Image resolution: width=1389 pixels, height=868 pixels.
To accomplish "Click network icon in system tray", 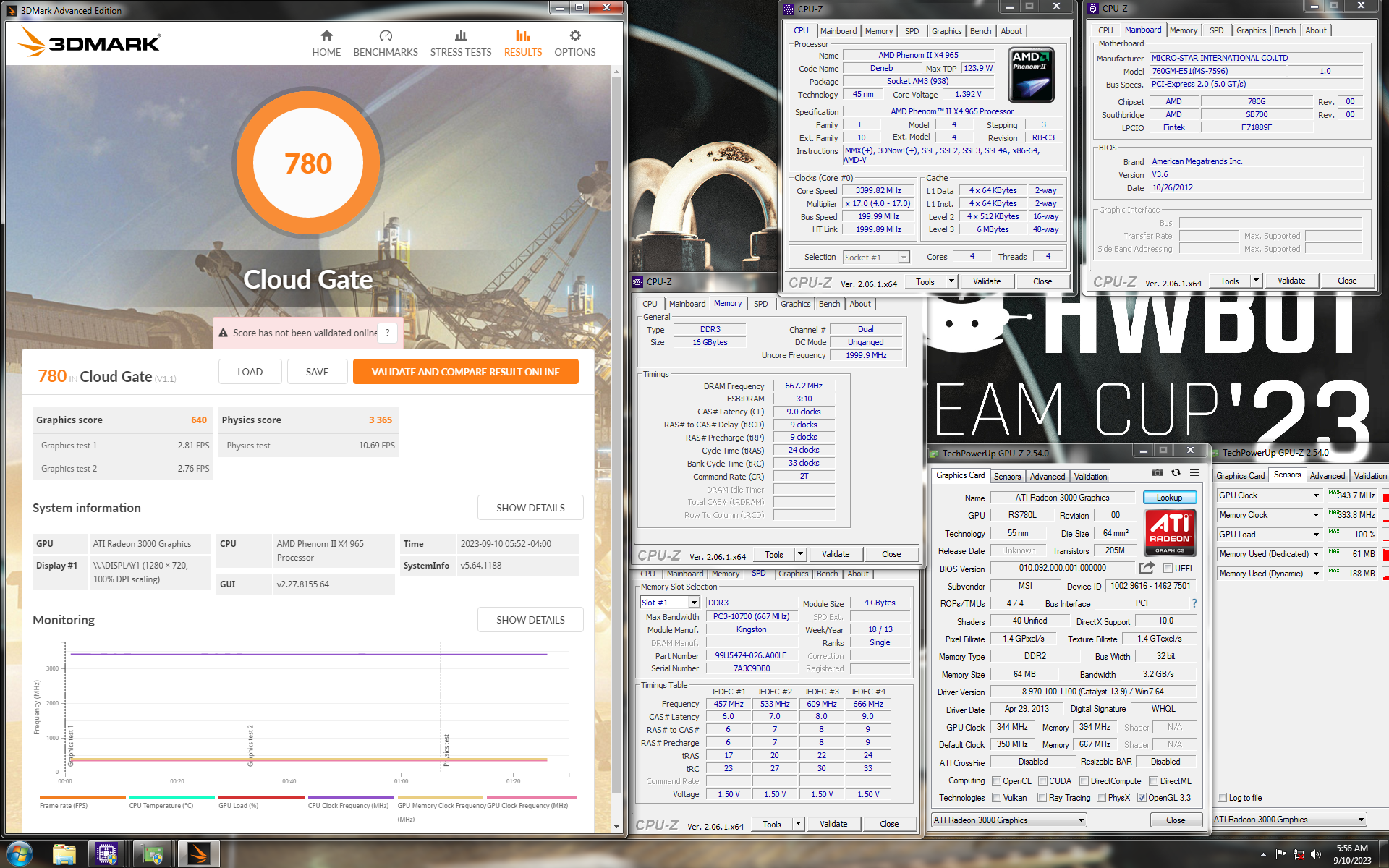I will pyautogui.click(x=1299, y=855).
